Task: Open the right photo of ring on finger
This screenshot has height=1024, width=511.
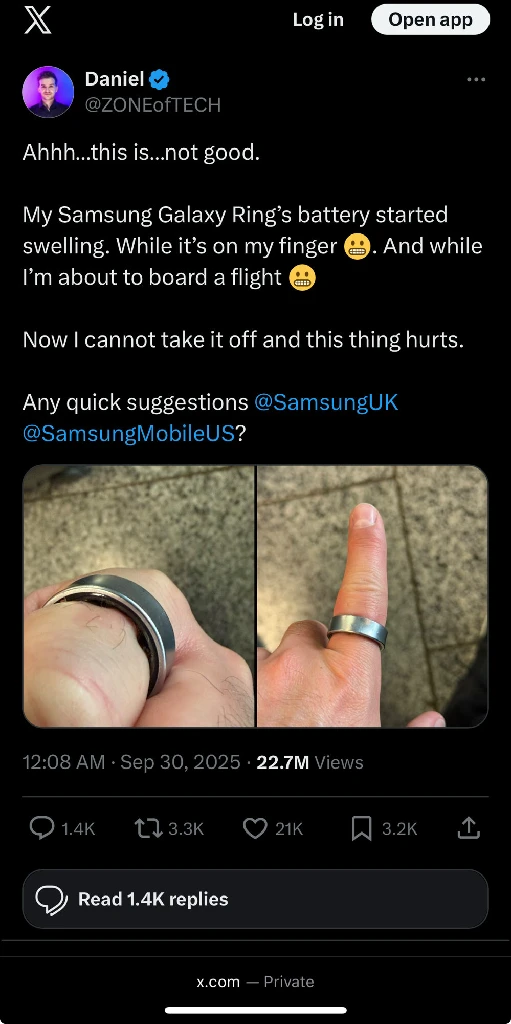Action: coord(372,596)
